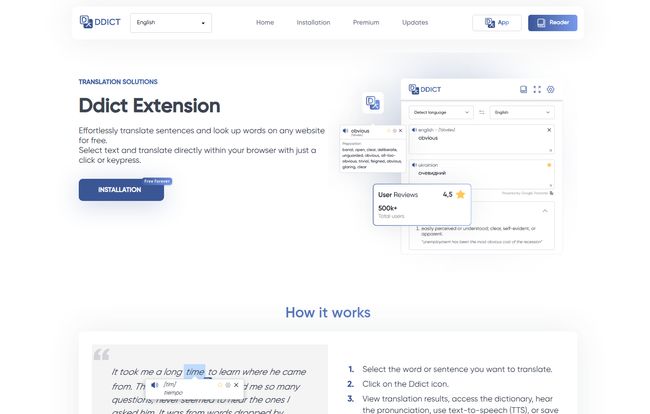Open the Premium nav link
This screenshot has height=414, width=650.
(366, 22)
